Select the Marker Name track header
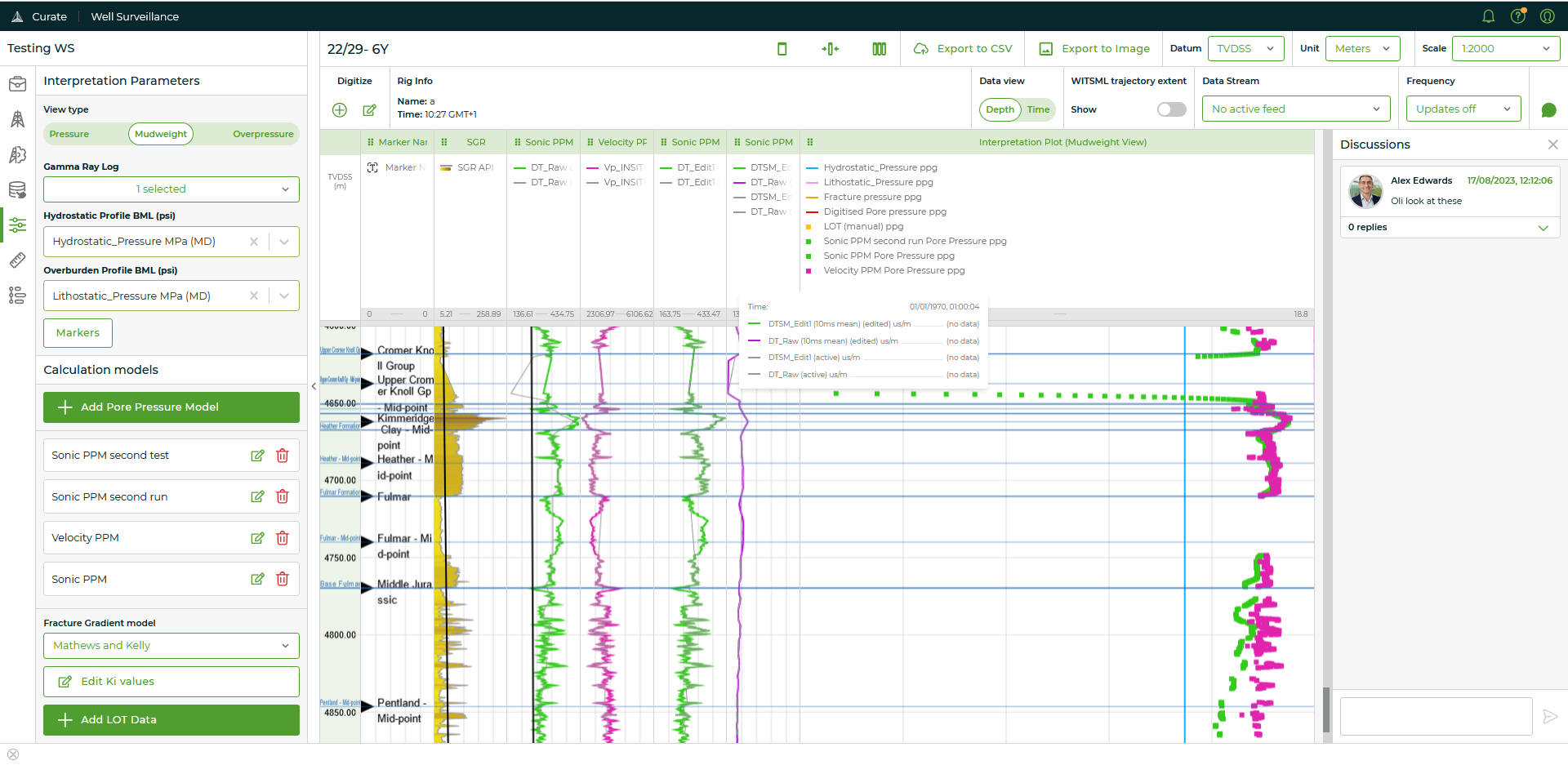The height and width of the screenshot is (765, 1568). click(398, 142)
